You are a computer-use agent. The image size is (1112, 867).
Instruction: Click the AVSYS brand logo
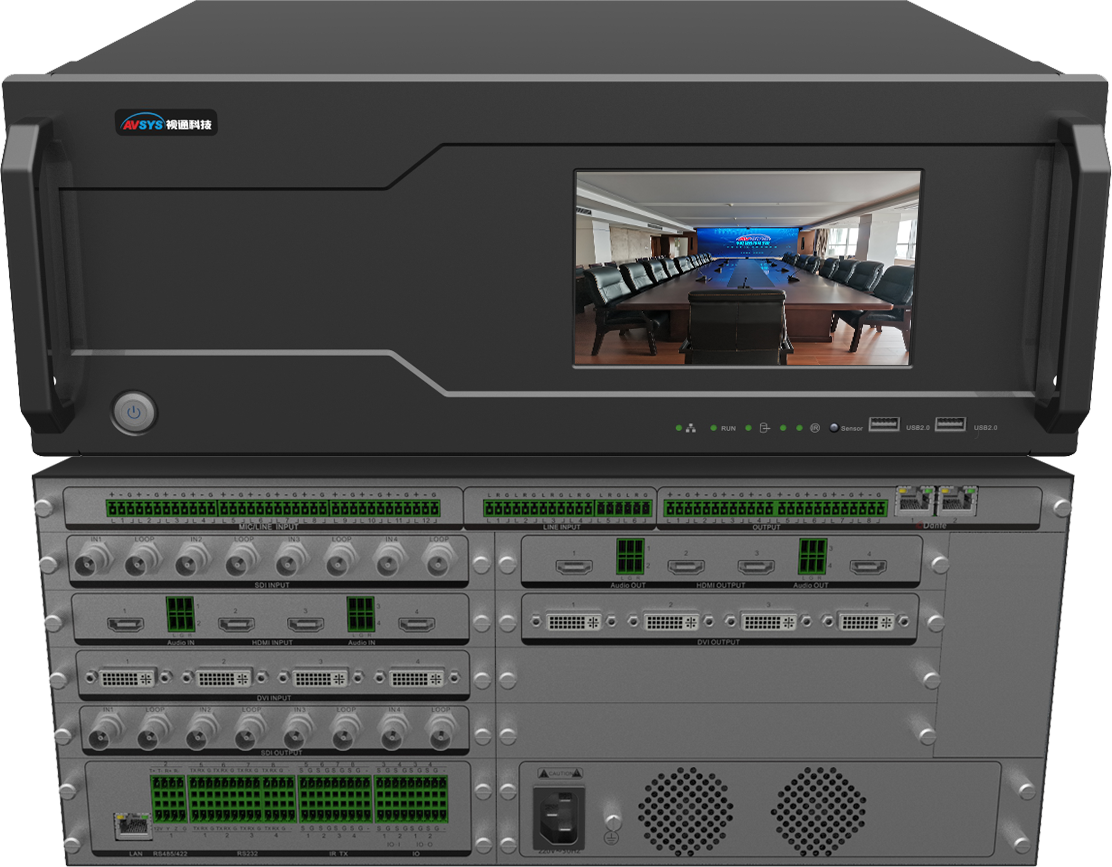pos(165,123)
